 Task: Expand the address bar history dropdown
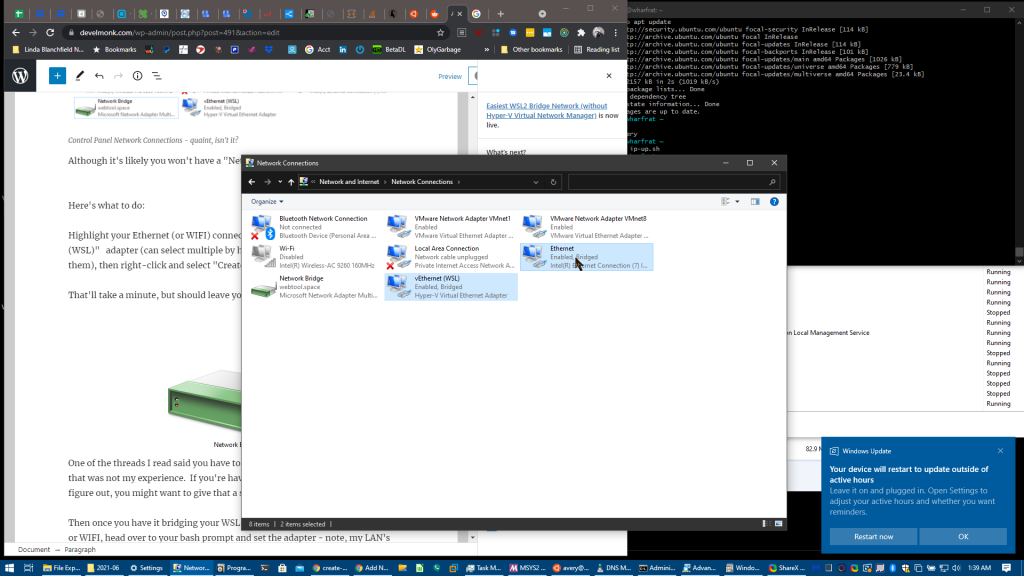click(x=537, y=182)
